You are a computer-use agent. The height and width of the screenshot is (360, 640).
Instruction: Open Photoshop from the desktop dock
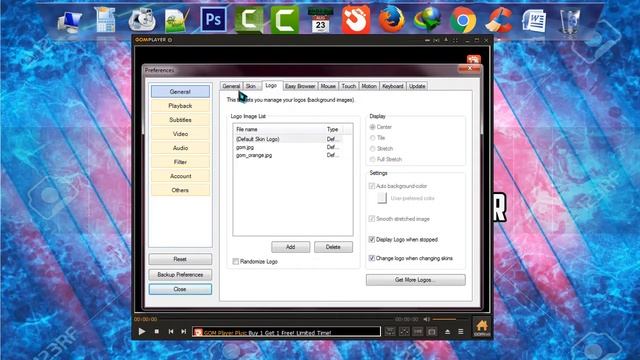(213, 19)
